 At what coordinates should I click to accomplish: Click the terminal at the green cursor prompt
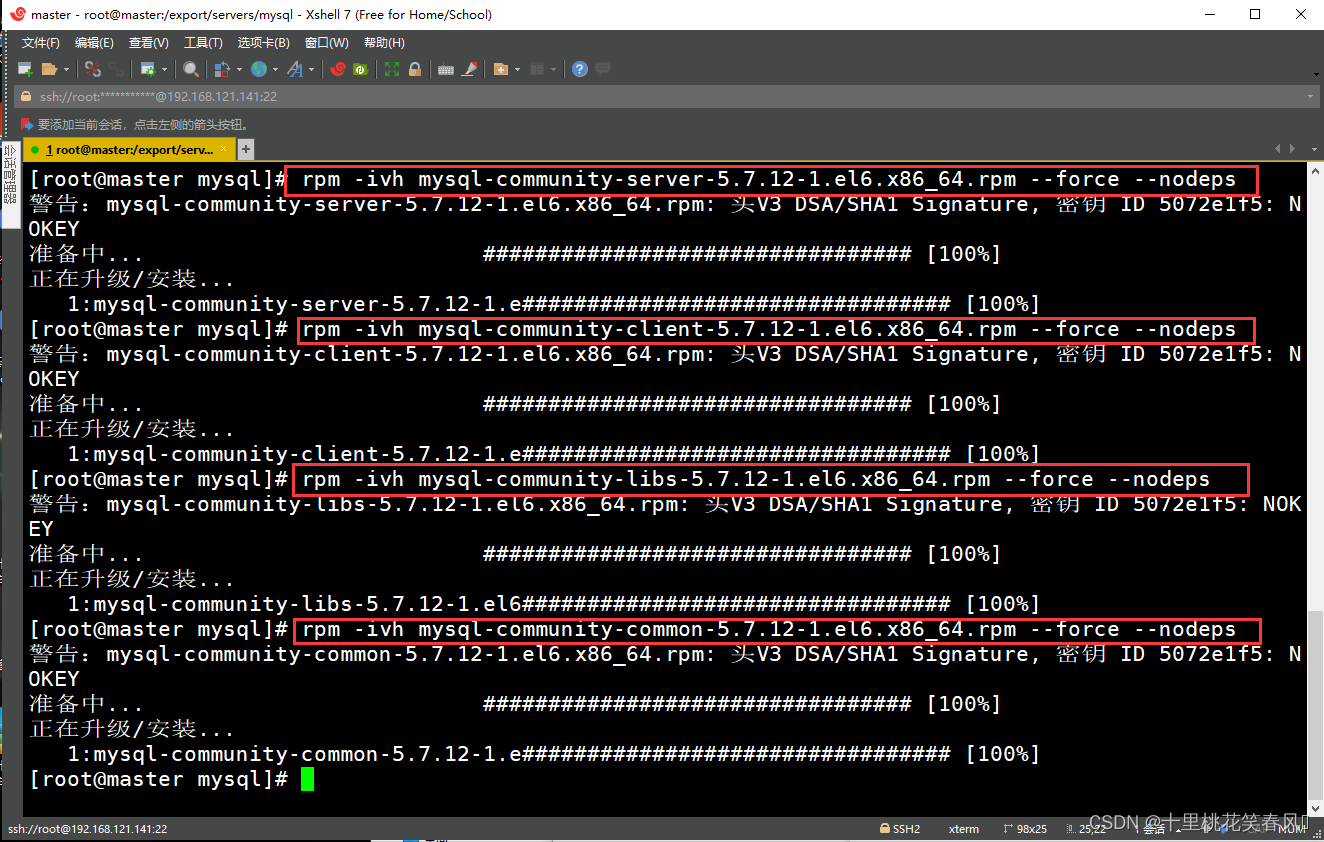307,779
